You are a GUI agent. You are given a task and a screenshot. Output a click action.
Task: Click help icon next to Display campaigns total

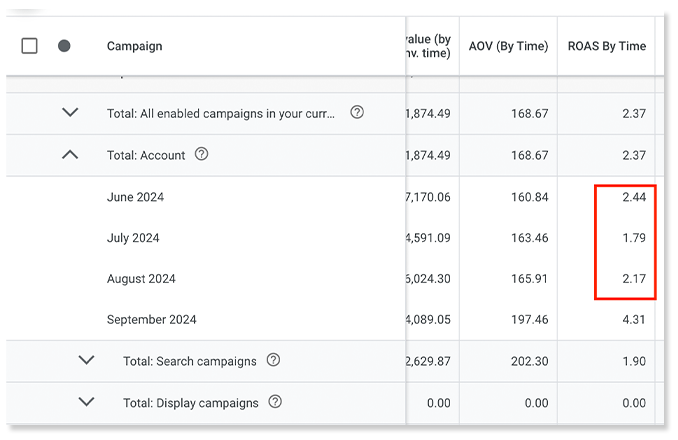[275, 402]
